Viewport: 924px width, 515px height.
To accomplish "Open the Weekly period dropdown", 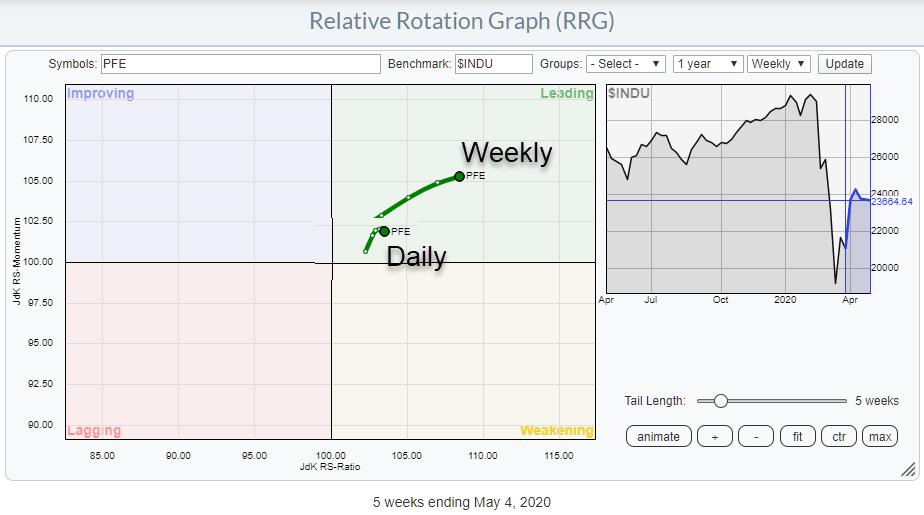I will (778, 64).
